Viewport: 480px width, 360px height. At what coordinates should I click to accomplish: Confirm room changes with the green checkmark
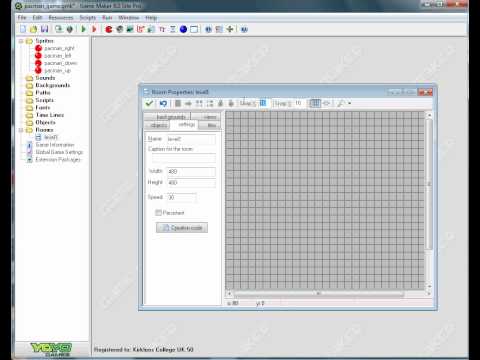point(149,103)
